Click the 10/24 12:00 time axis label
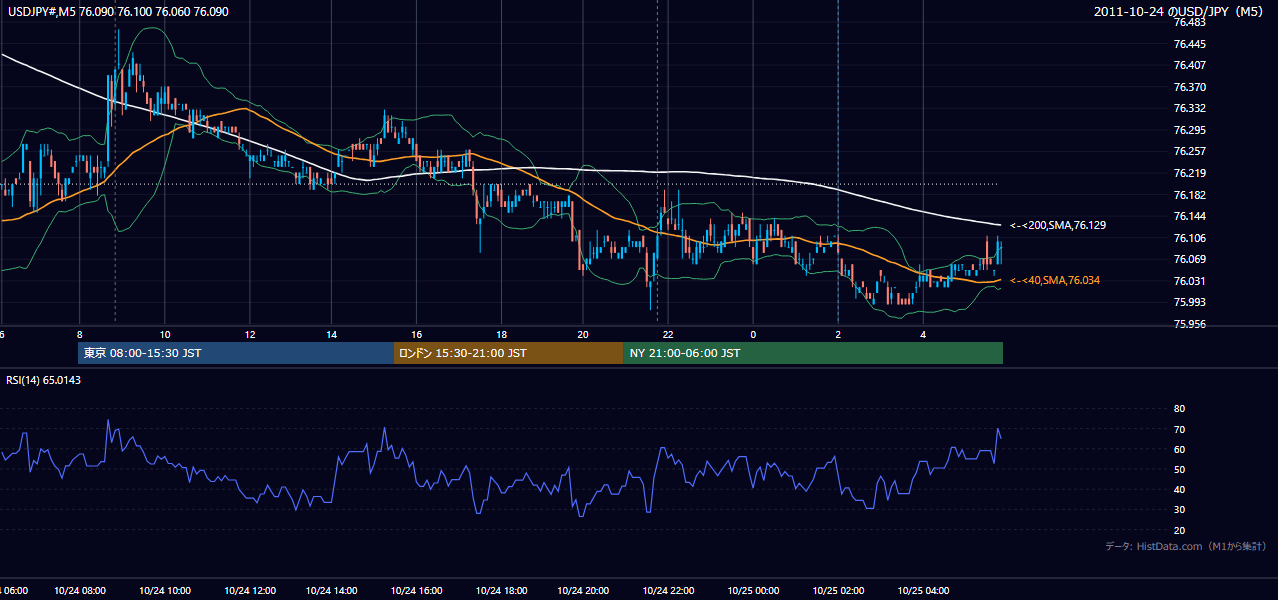The width and height of the screenshot is (1278, 600). (249, 591)
